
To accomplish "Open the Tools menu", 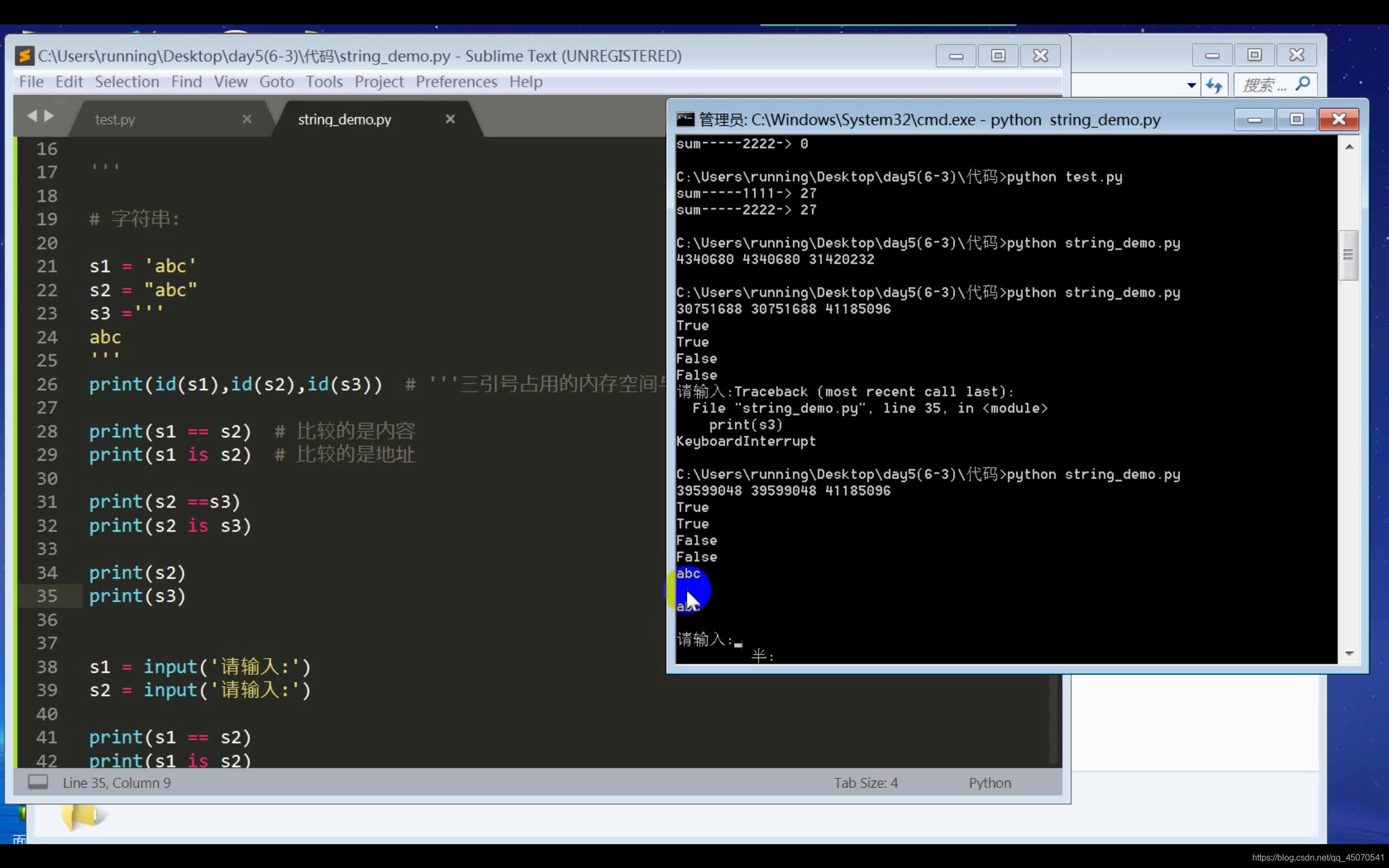I will pyautogui.click(x=324, y=82).
